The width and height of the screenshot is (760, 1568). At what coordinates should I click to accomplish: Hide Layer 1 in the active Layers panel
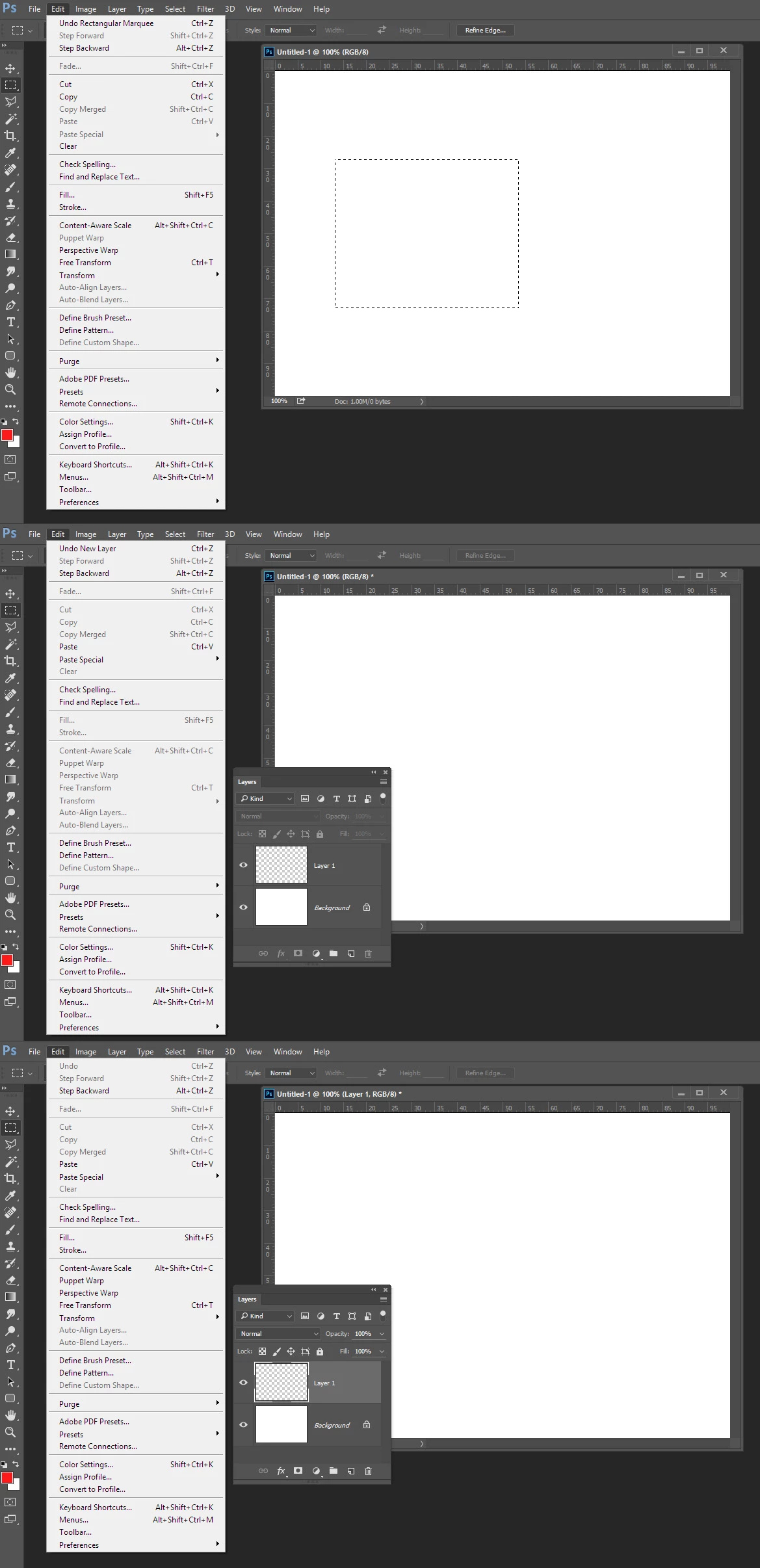tap(243, 1383)
